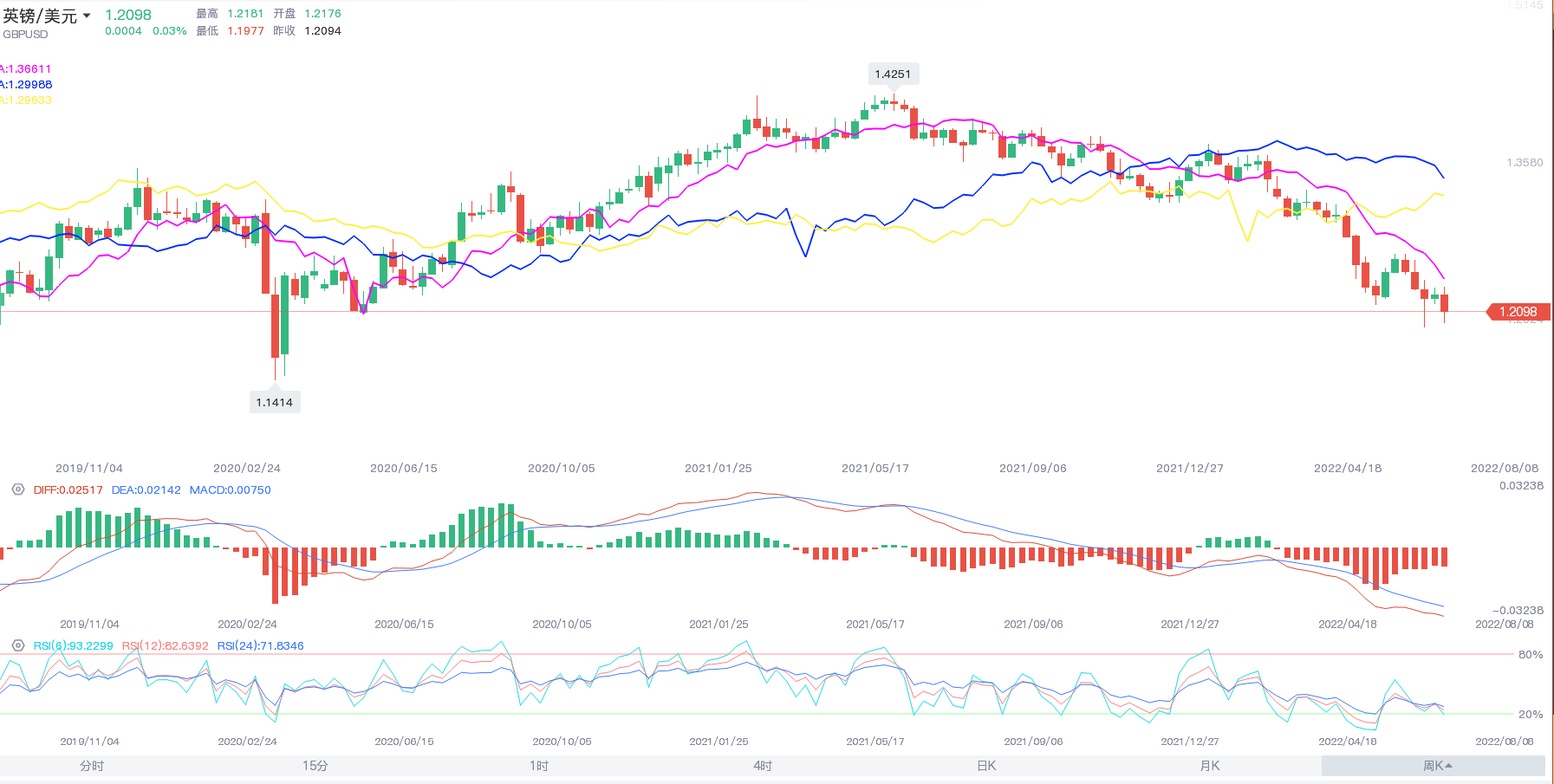Click the RSI(12):82.6392 indicator label
This screenshot has height=784, width=1554.
pyautogui.click(x=165, y=645)
